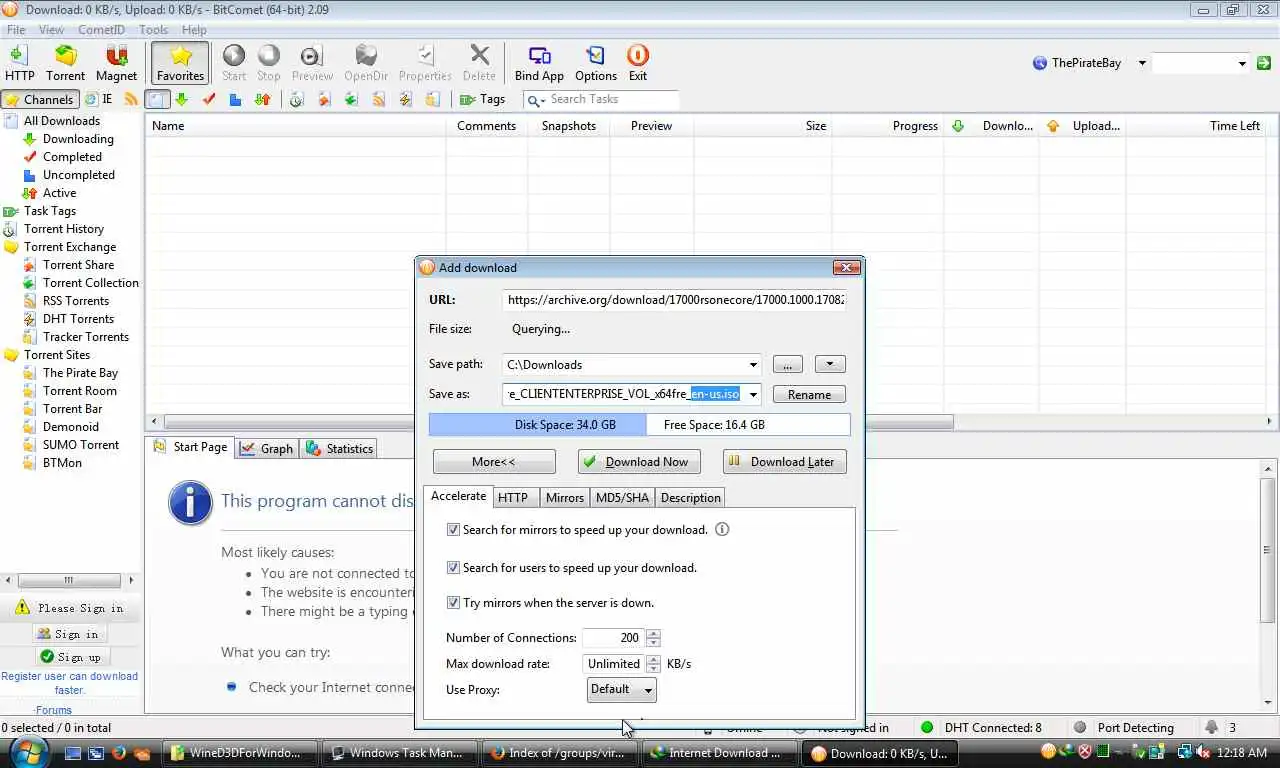This screenshot has width=1280, height=768.
Task: Click the Channels star button
Action: tap(40, 99)
